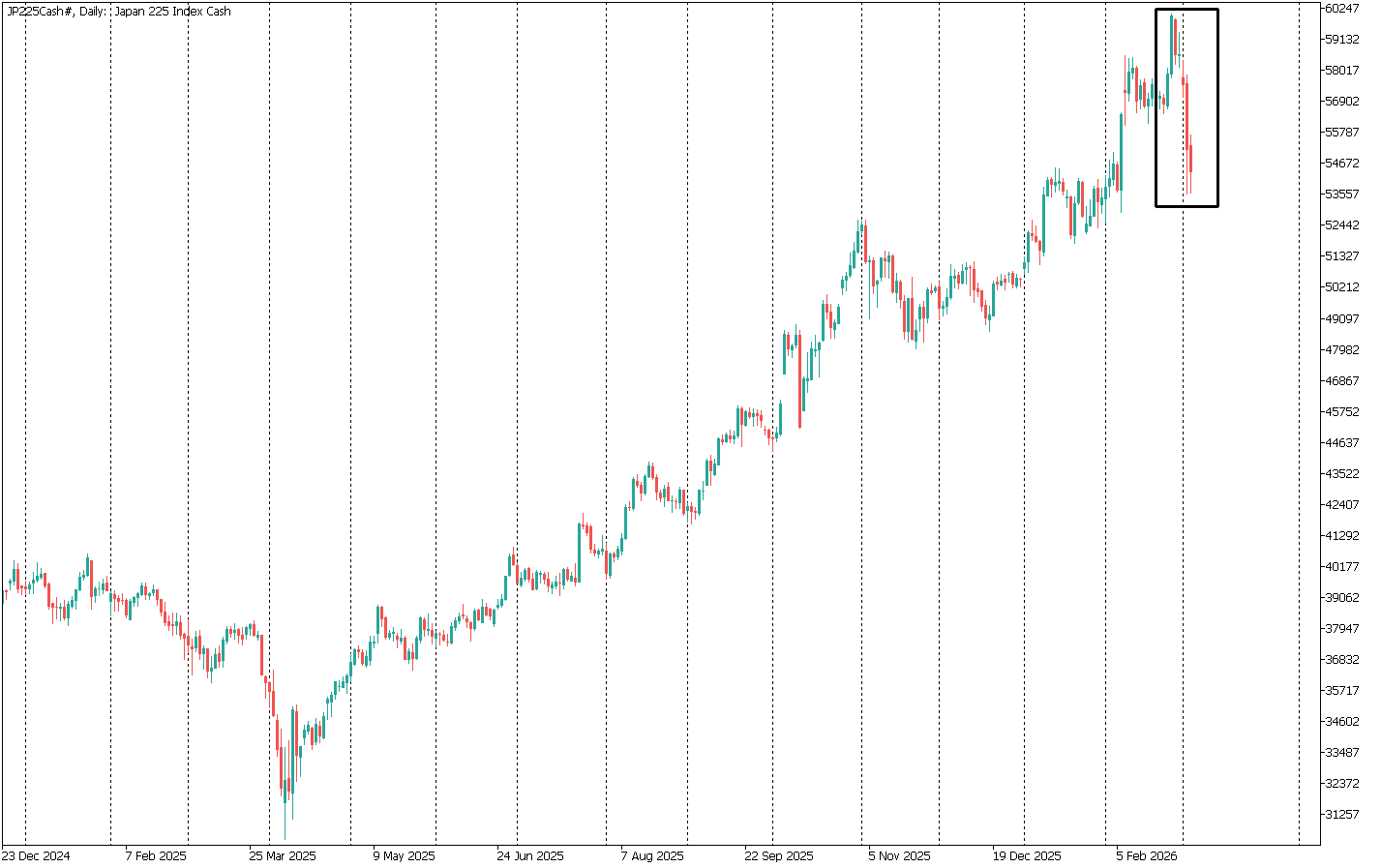Select the 25 Mar 2025 date label
The image size is (1381, 868).
click(282, 856)
